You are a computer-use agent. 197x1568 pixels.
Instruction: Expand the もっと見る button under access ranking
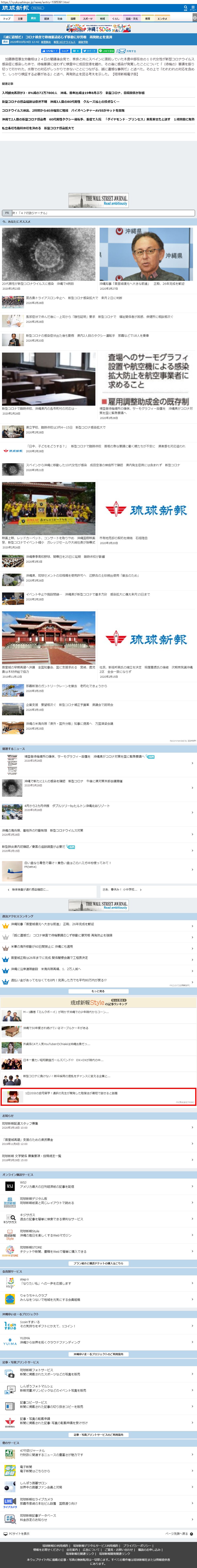[x=99, y=991]
